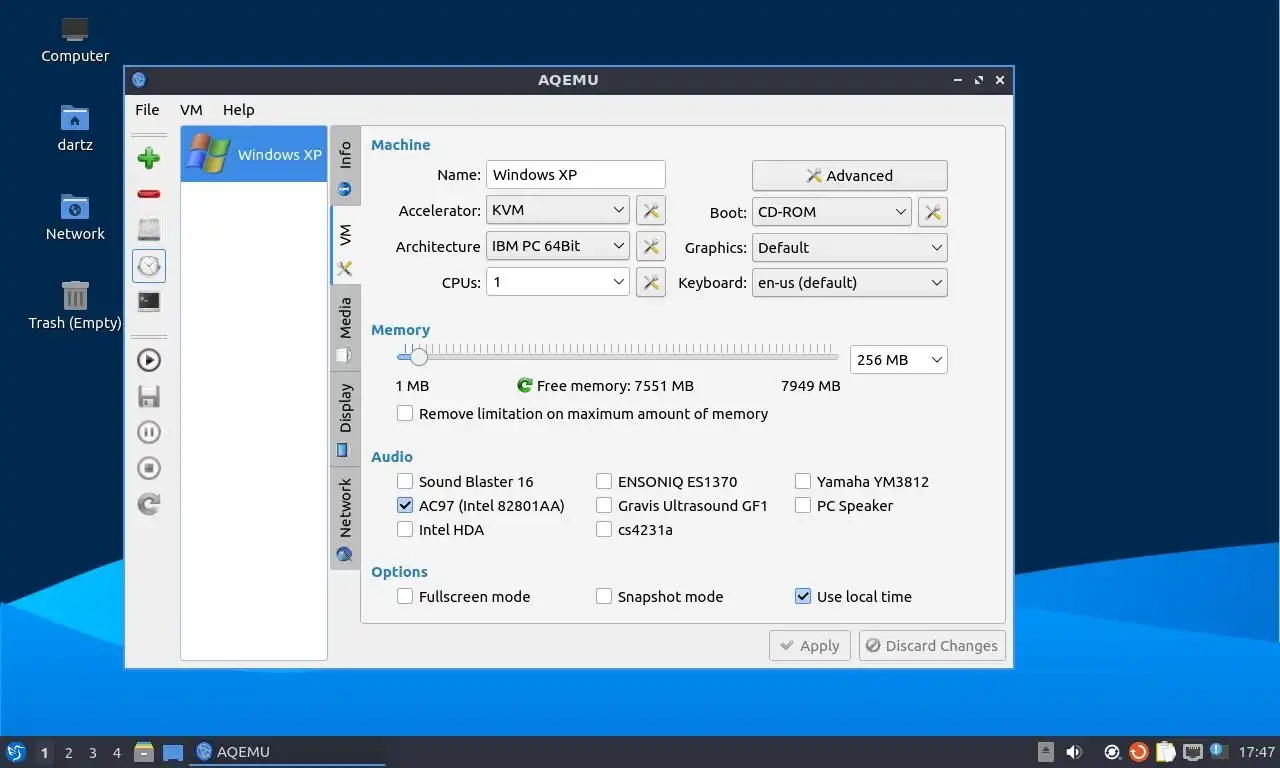Open architecture settings wrench icon

tap(651, 246)
